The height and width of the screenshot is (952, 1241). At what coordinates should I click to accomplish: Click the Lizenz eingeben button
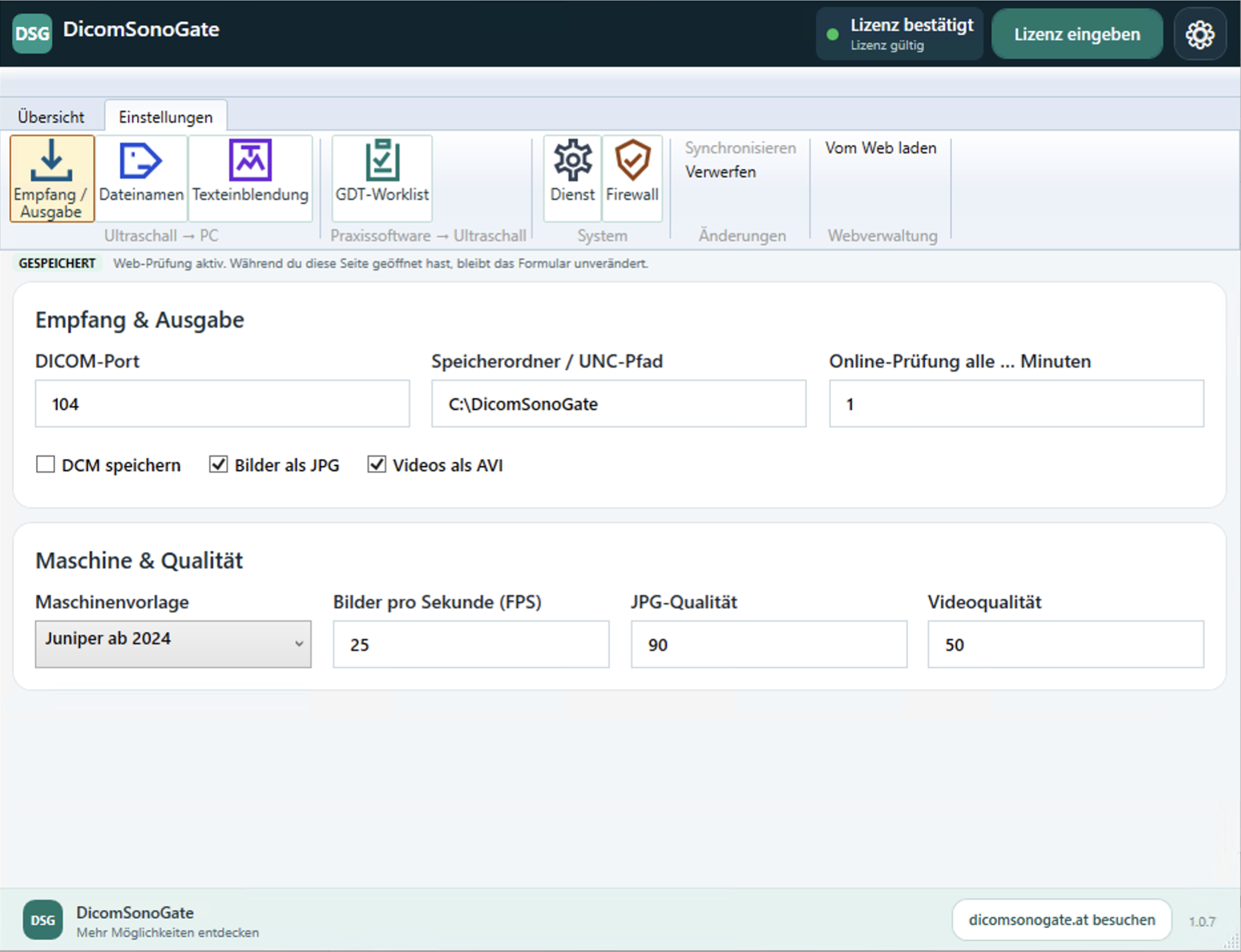(x=1077, y=34)
